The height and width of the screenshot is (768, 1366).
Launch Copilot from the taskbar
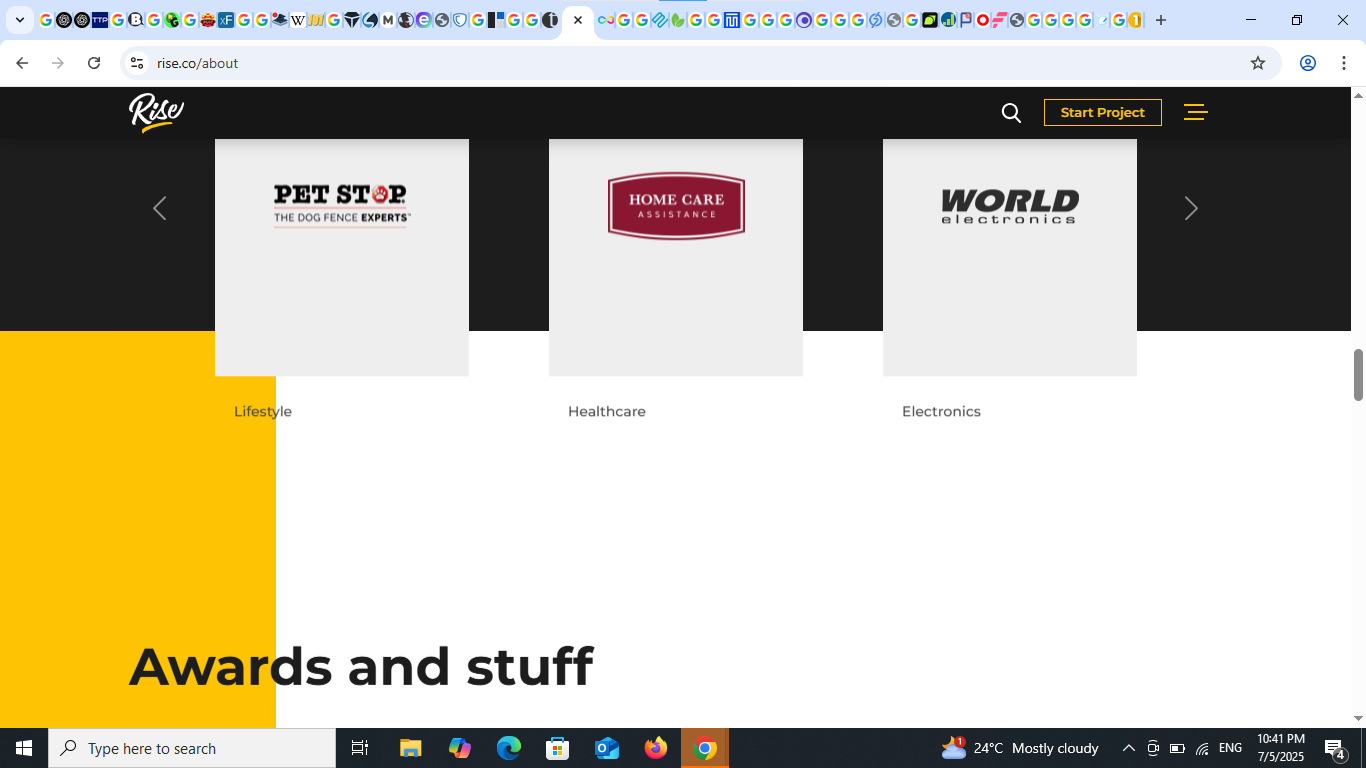coord(460,748)
